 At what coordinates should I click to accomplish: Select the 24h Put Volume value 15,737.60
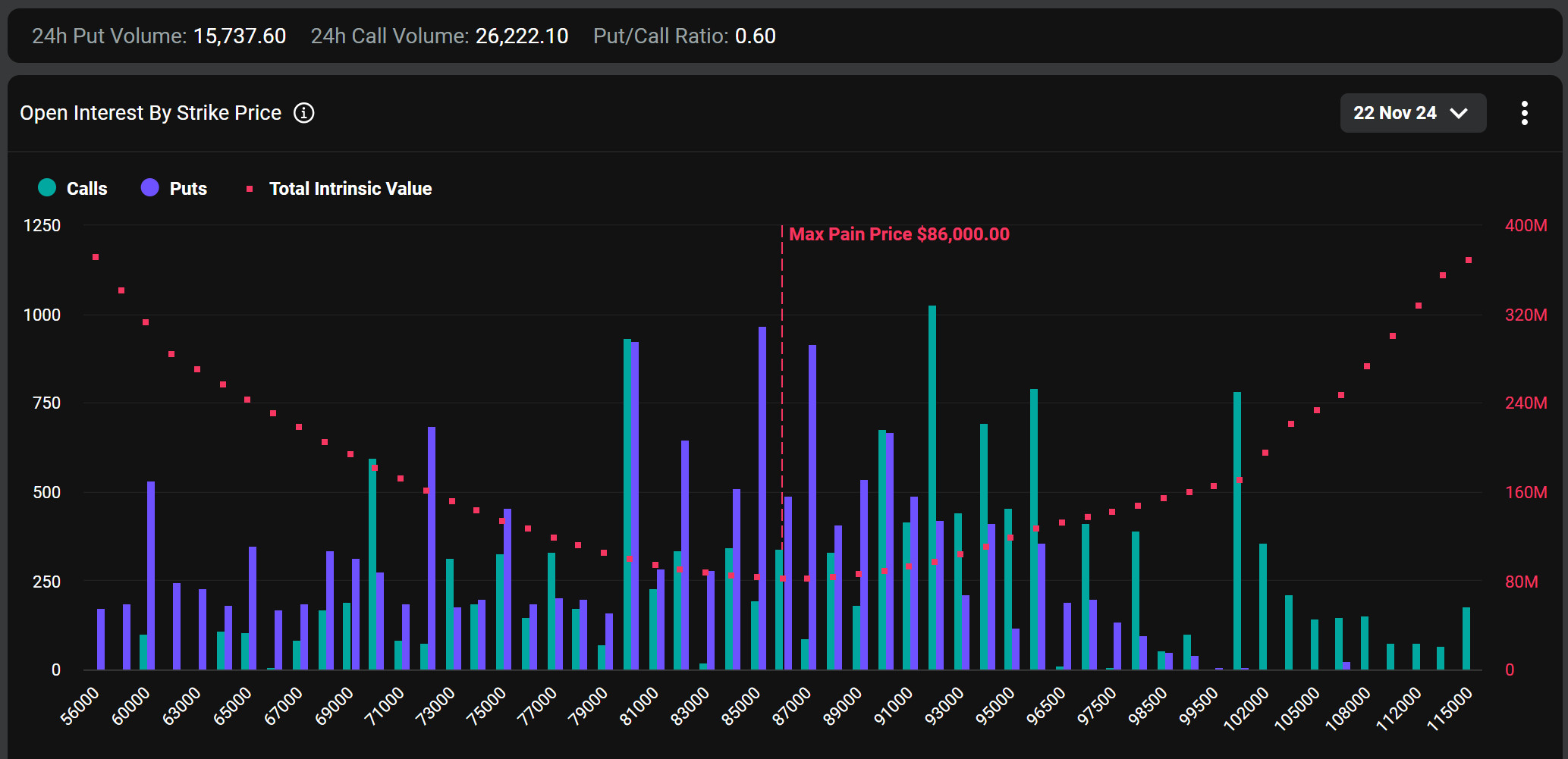pos(240,36)
